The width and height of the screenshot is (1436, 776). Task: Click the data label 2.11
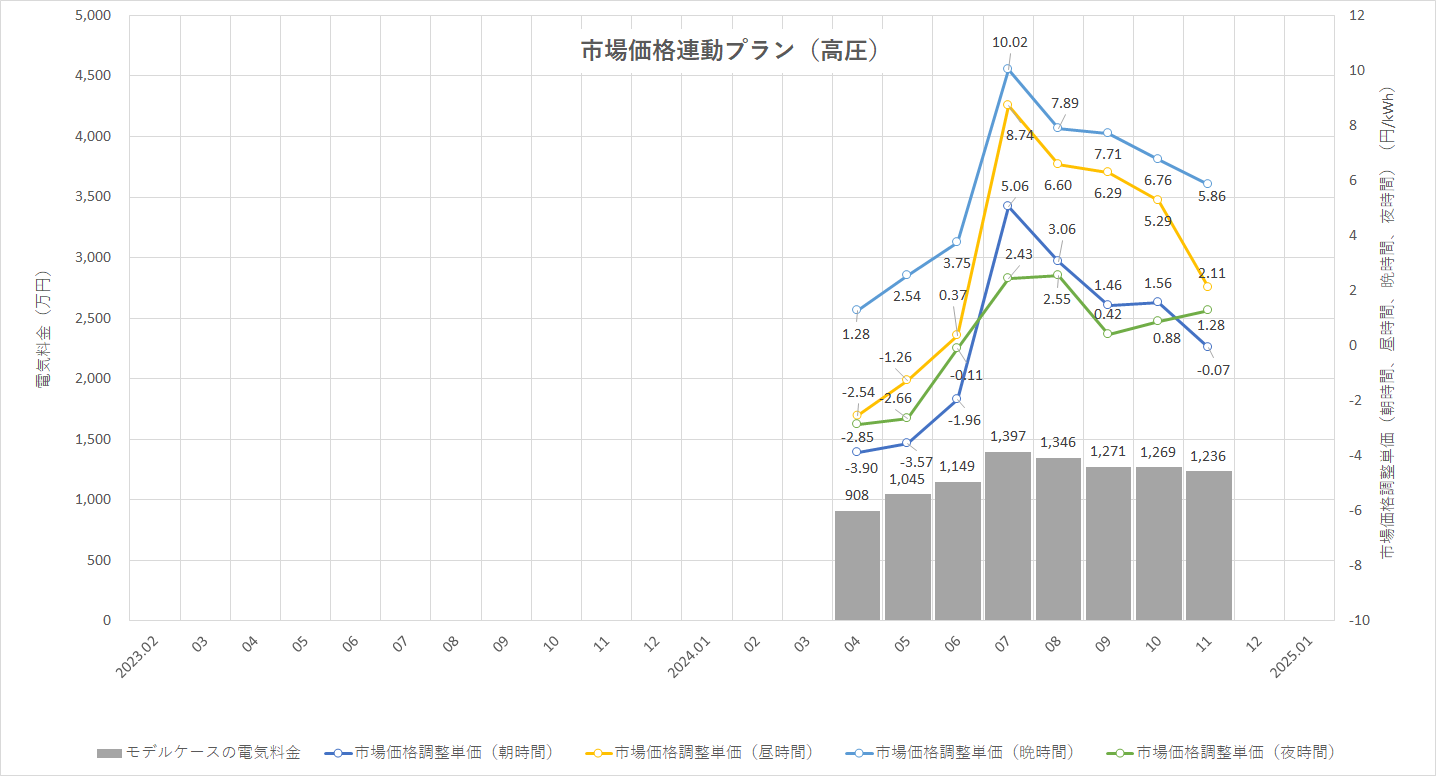pyautogui.click(x=1211, y=273)
